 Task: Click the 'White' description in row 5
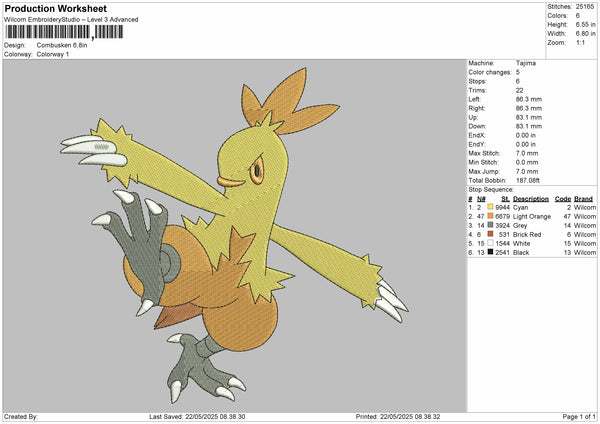coord(522,243)
